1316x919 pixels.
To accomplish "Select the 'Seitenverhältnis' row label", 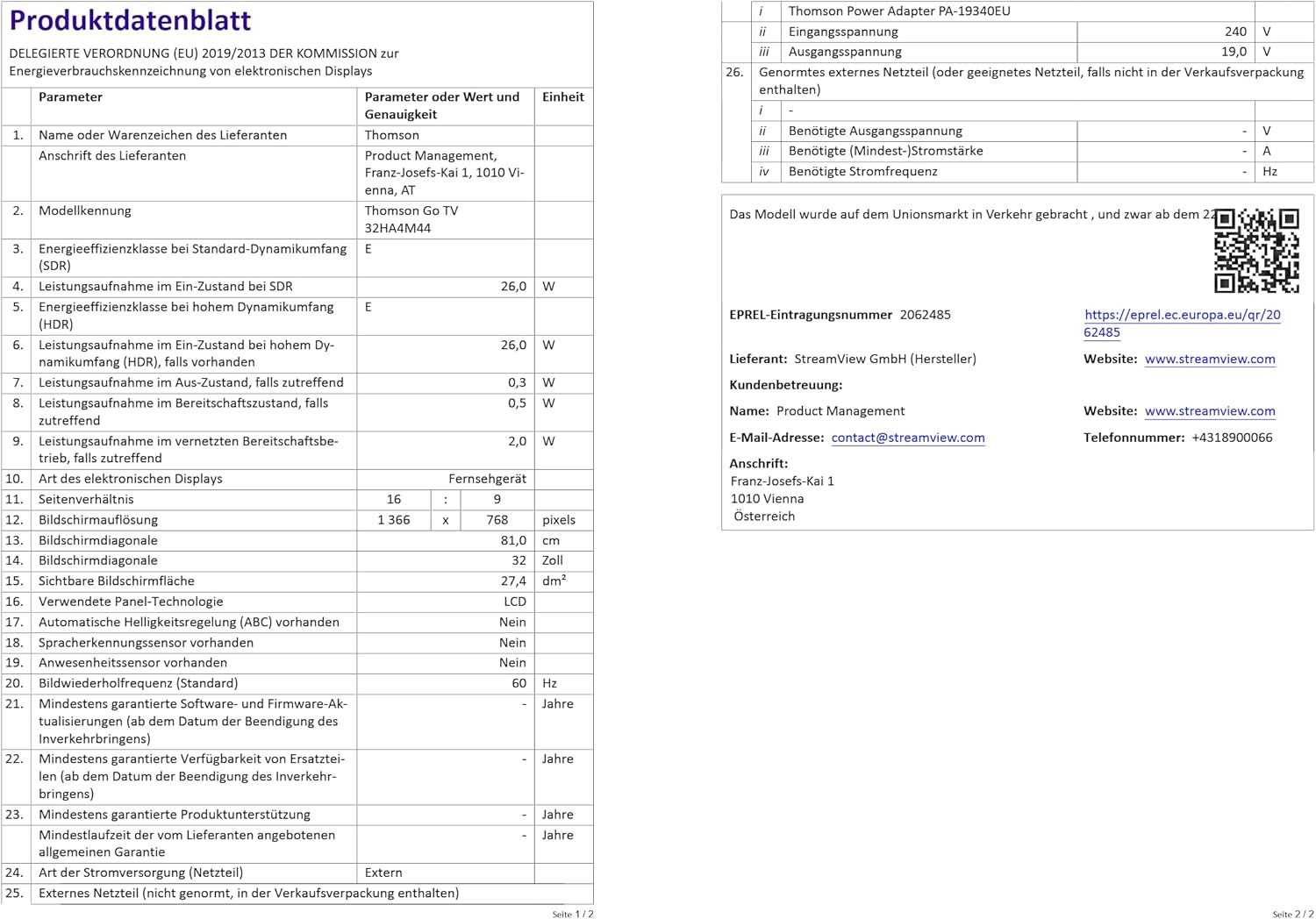I will point(86,499).
